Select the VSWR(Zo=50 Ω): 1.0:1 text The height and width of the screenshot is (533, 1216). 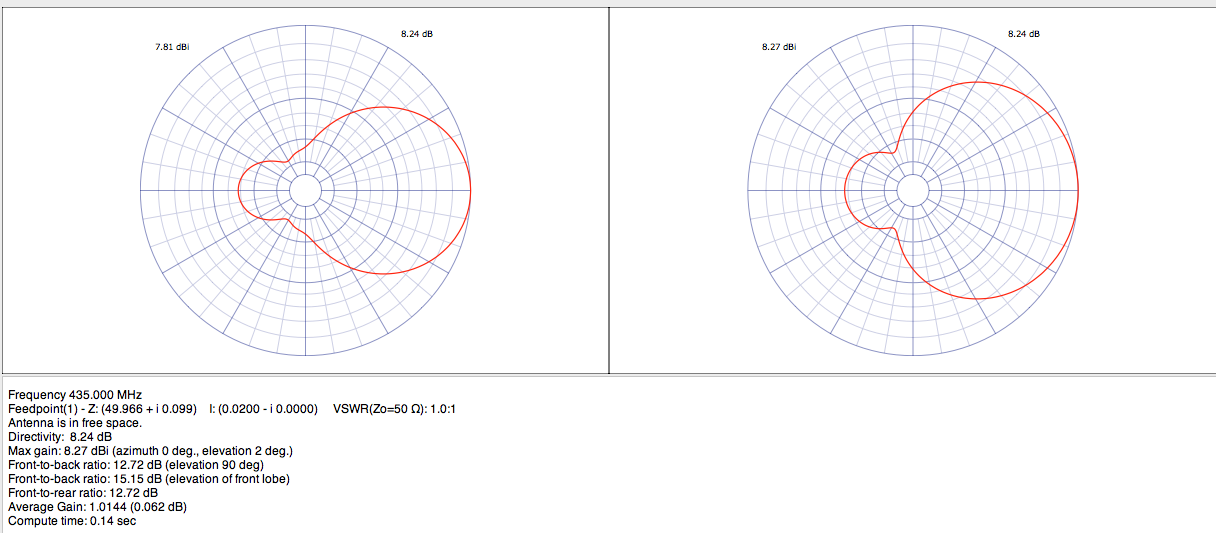pyautogui.click(x=395, y=409)
